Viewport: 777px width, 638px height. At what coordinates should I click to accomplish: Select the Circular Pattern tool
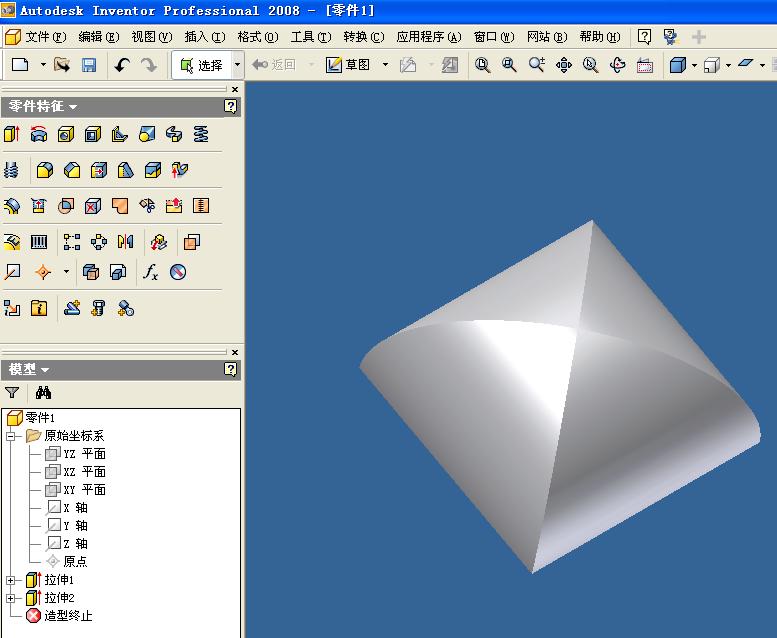click(x=99, y=242)
